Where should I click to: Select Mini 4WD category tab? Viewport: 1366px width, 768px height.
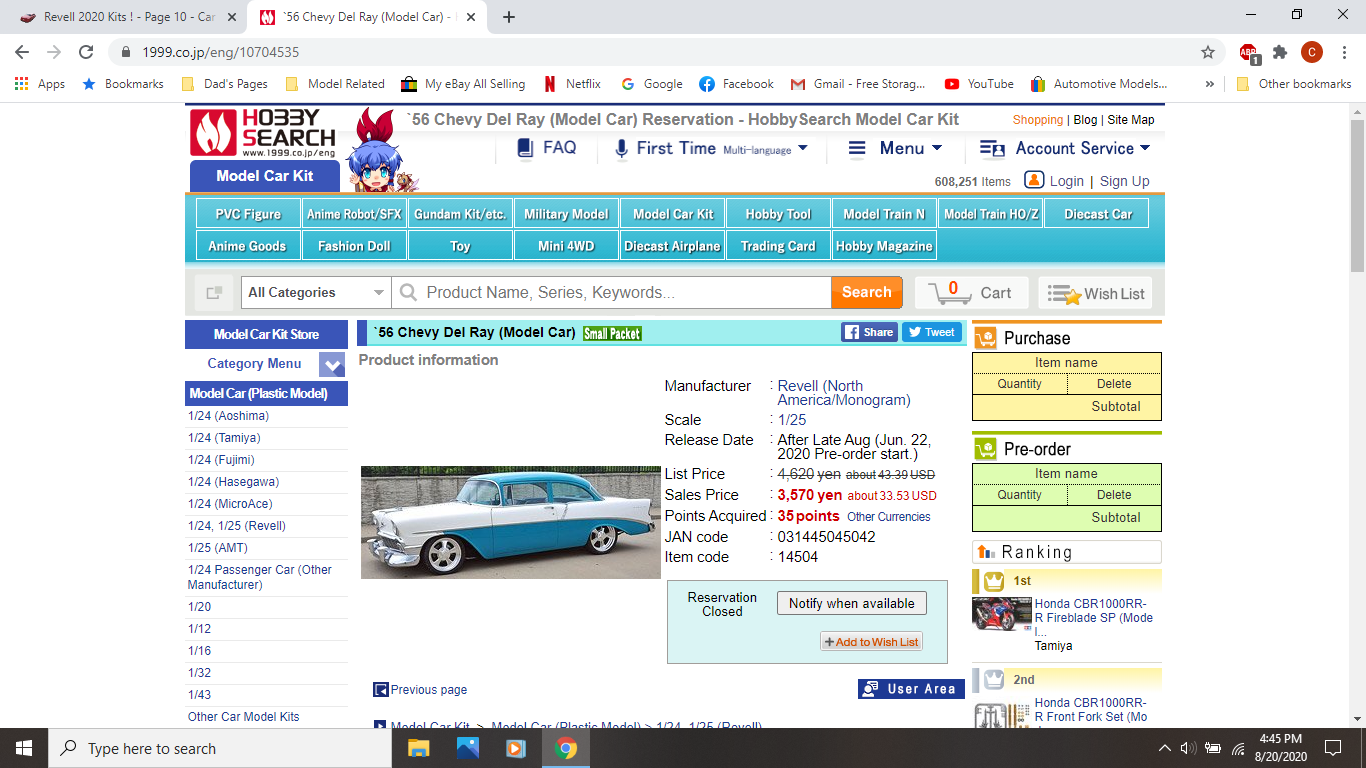566,246
